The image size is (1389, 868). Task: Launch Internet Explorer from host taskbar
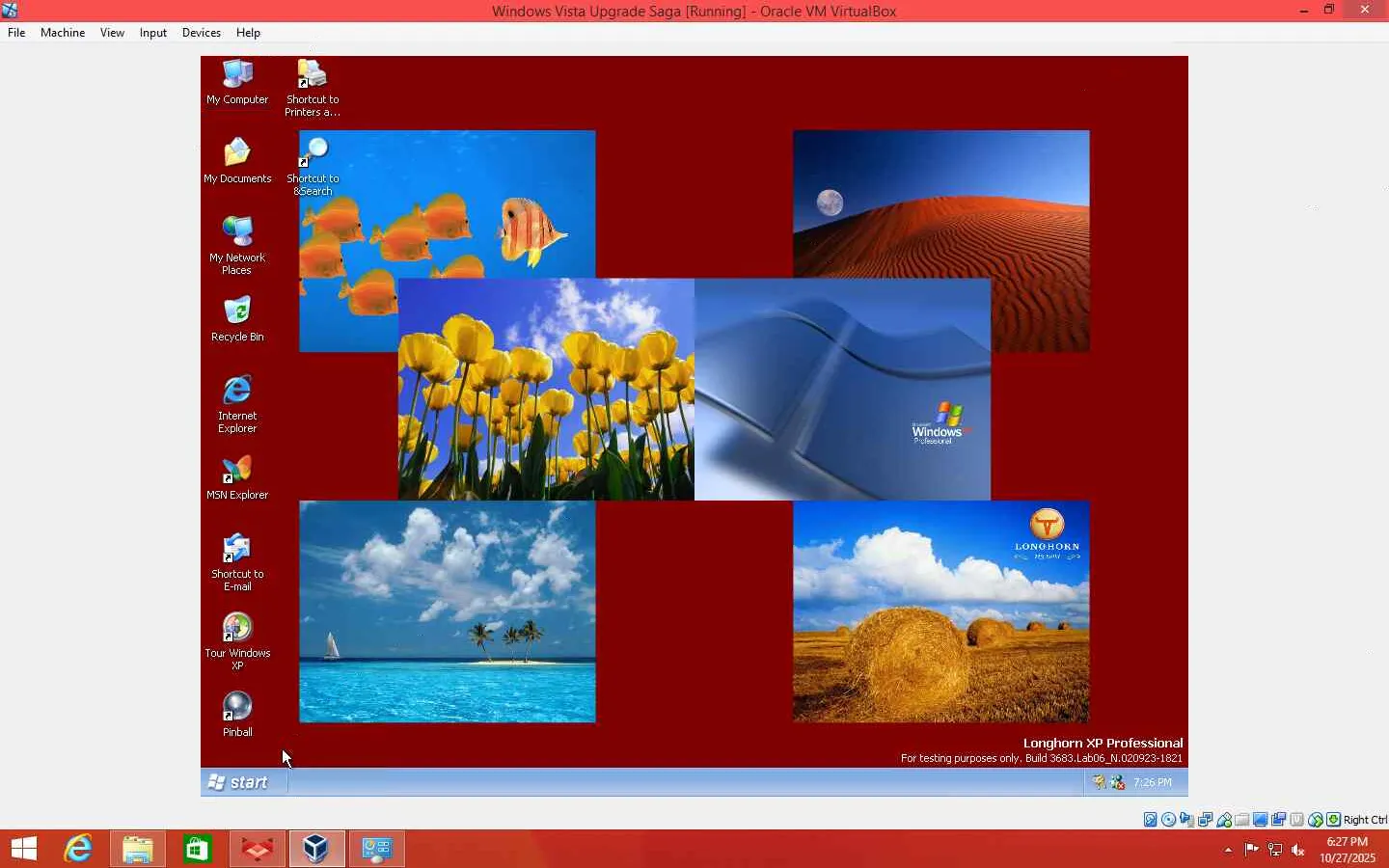tap(78, 849)
